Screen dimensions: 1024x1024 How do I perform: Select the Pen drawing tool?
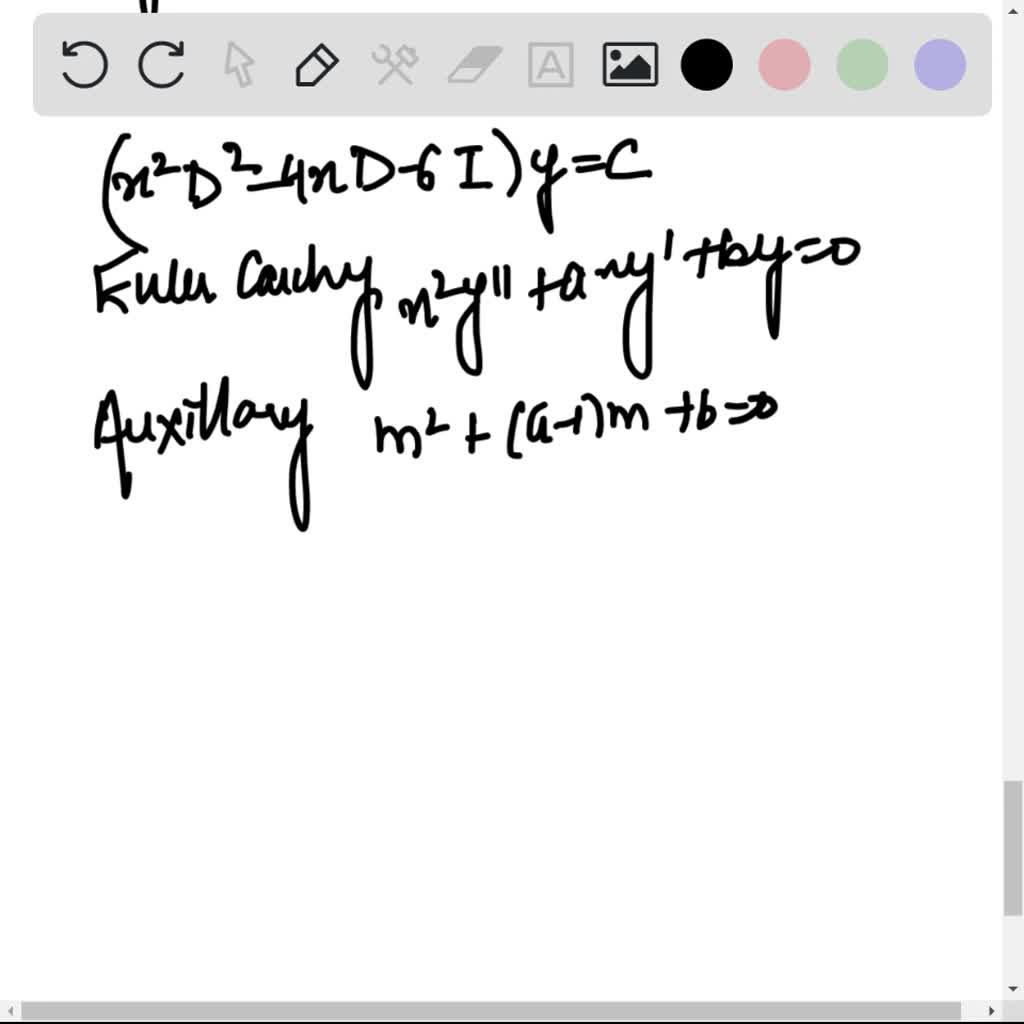[316, 64]
